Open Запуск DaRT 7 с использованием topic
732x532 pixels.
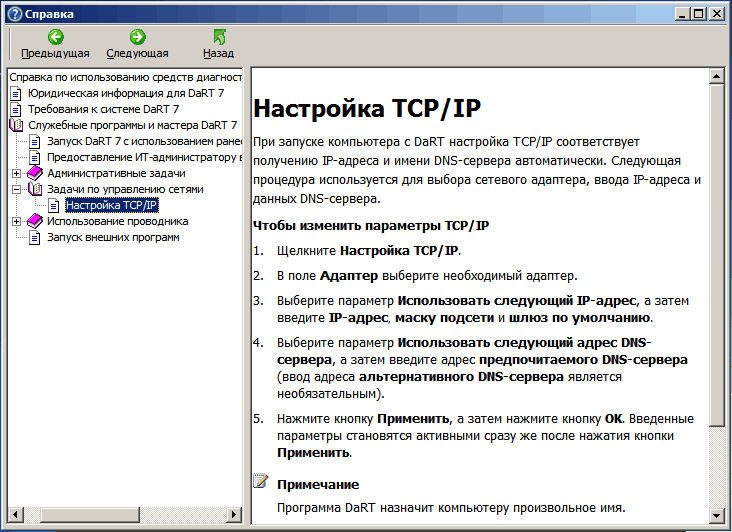144,141
